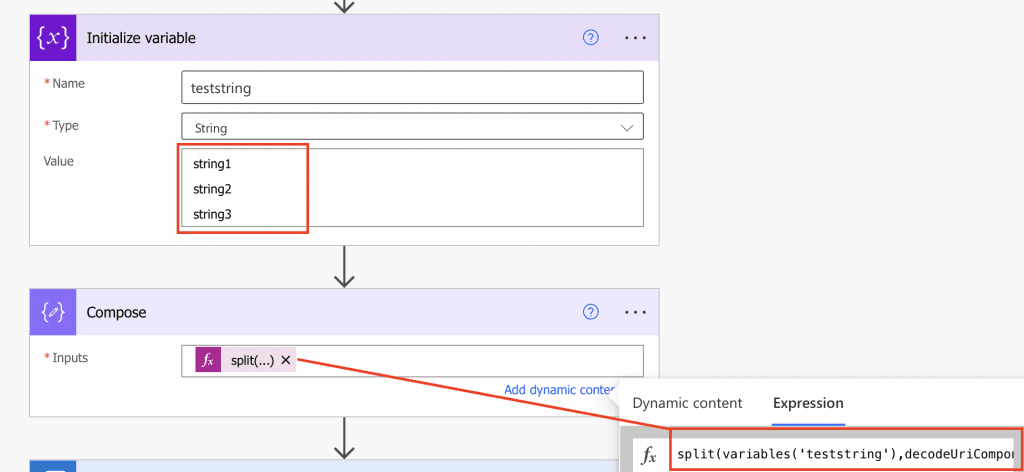
Task: Click the Add dynamic content link
Action: (x=560, y=390)
